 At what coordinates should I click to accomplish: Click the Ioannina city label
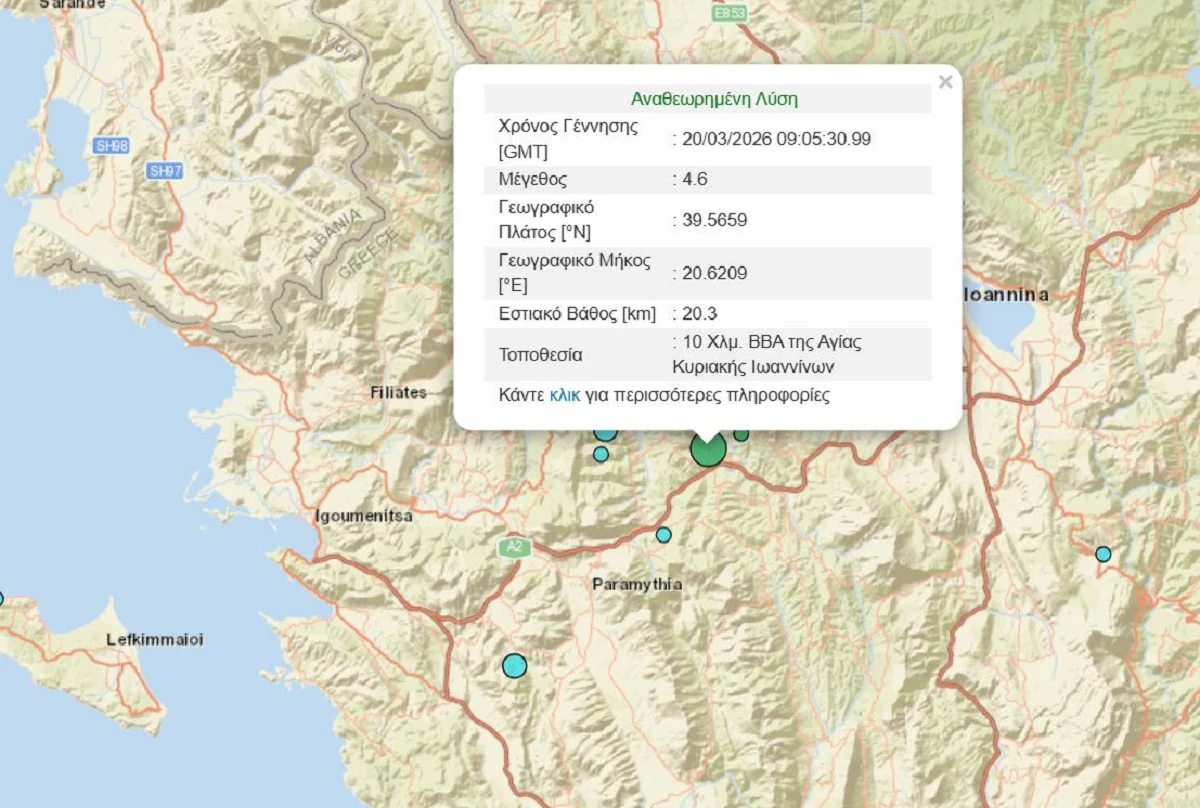[x=1007, y=295]
